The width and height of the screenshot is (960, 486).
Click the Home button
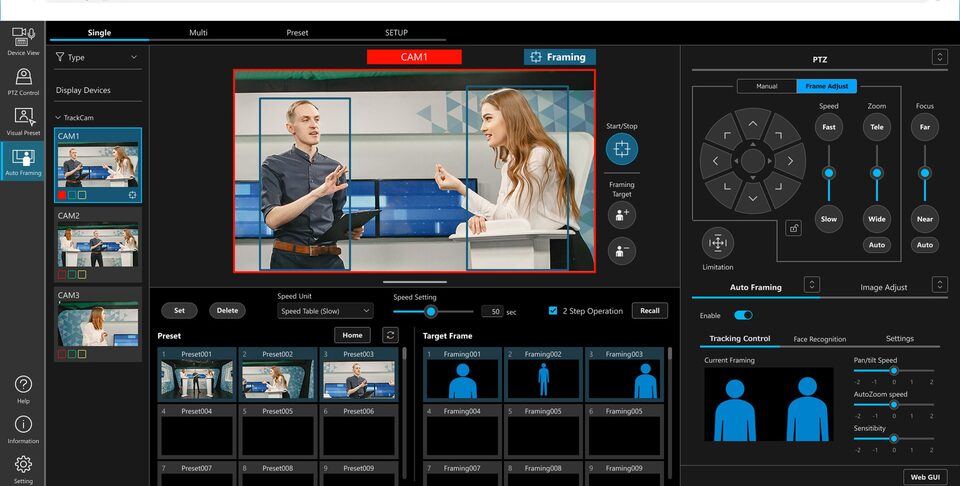352,335
